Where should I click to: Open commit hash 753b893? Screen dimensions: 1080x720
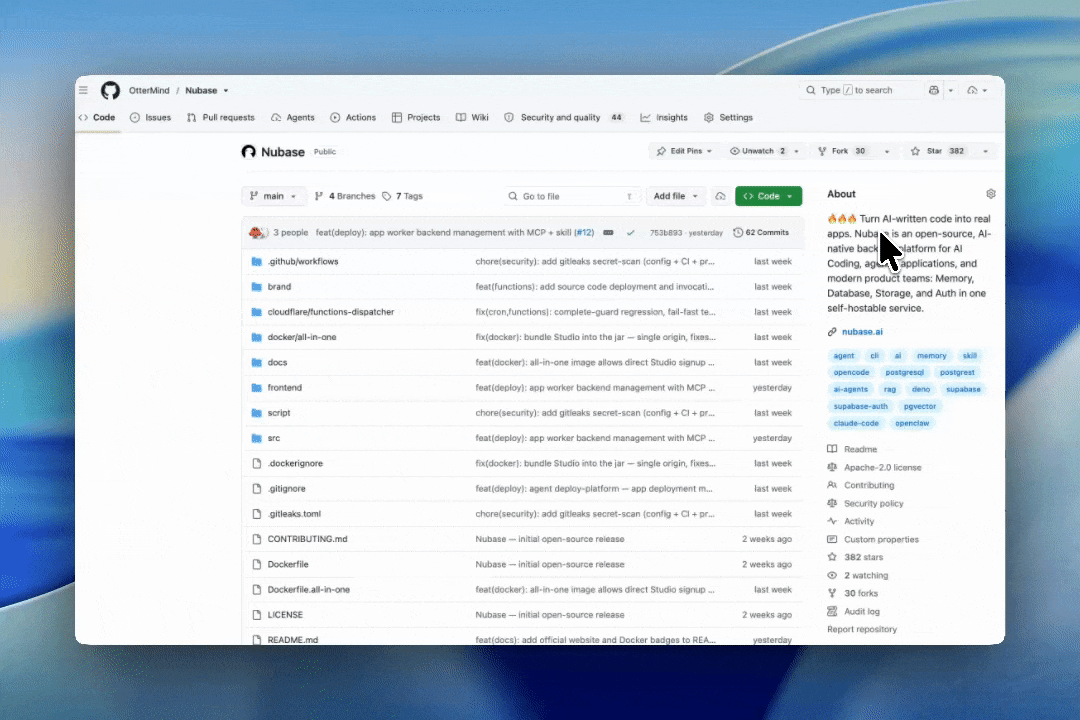point(665,233)
